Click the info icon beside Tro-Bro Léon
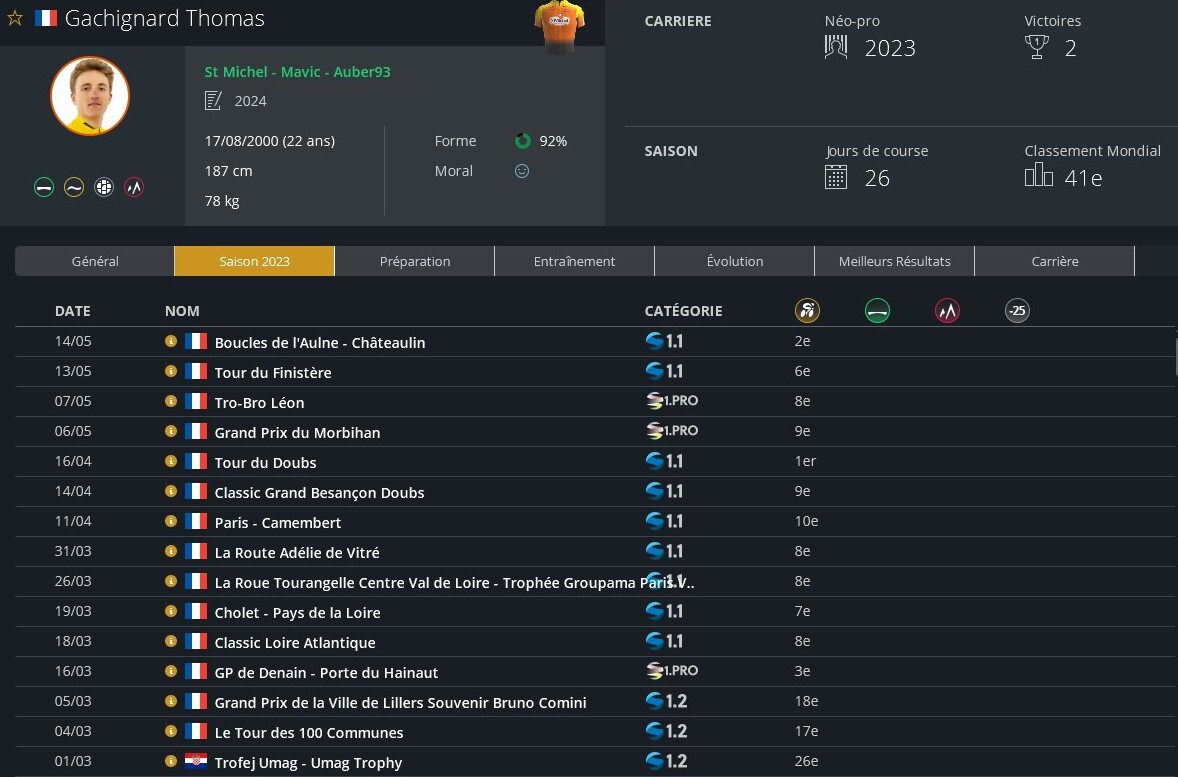This screenshot has width=1178, height=777. (171, 402)
